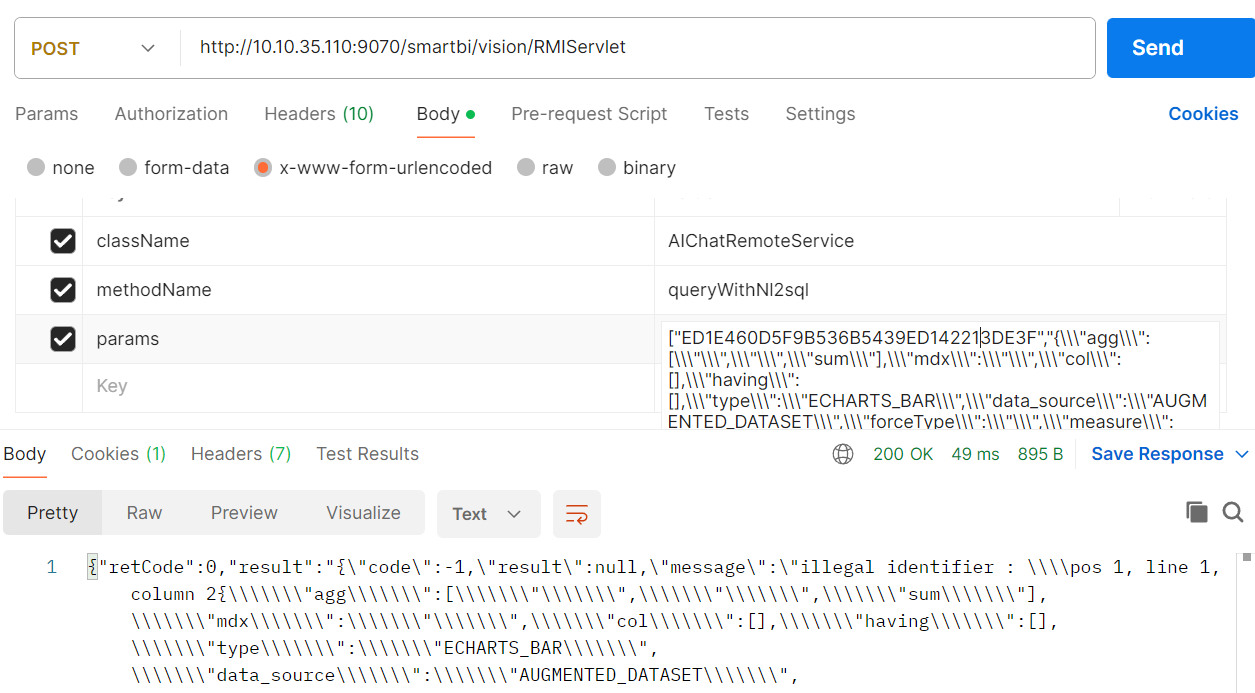Click the search response icon
The height and width of the screenshot is (693, 1255).
coord(1233,513)
